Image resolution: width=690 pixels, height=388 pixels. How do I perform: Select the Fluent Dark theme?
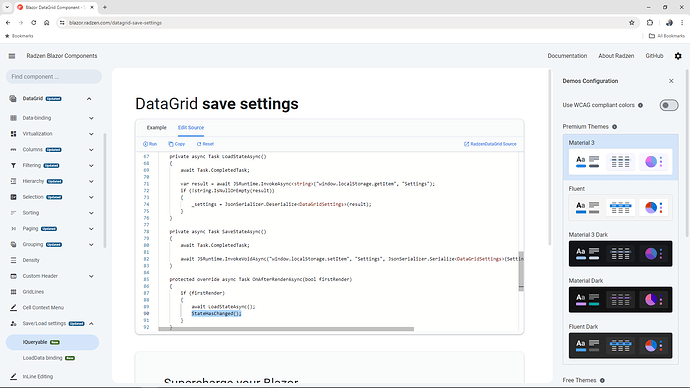620,342
